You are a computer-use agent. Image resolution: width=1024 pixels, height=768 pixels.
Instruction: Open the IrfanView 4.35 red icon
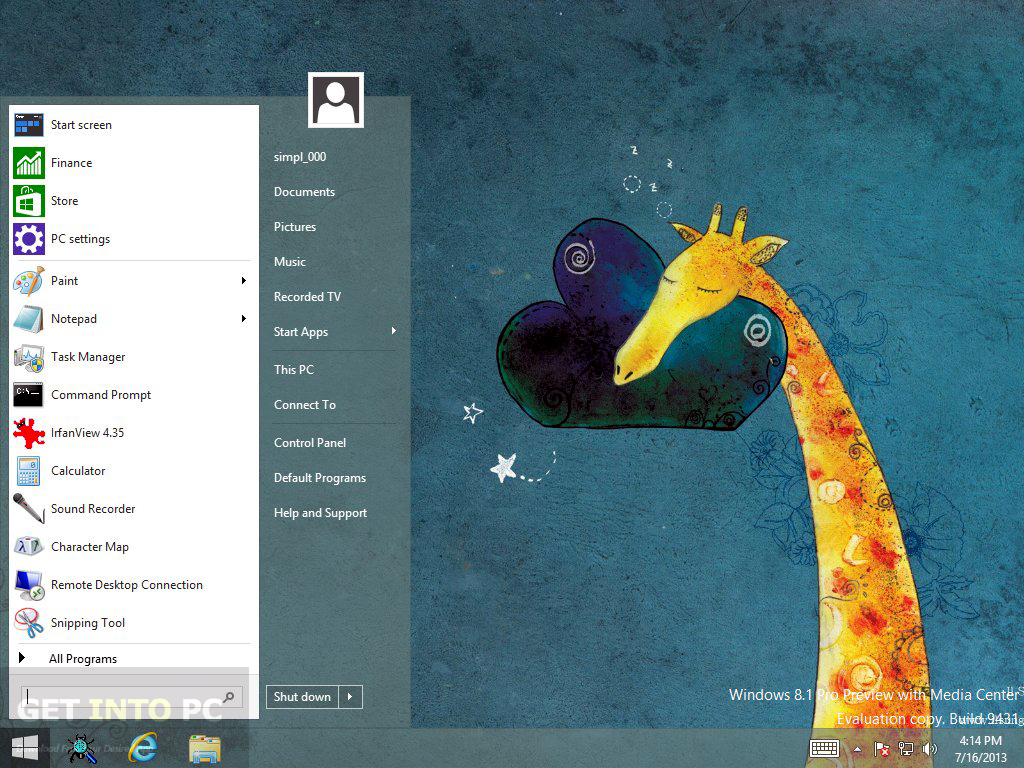point(29,433)
